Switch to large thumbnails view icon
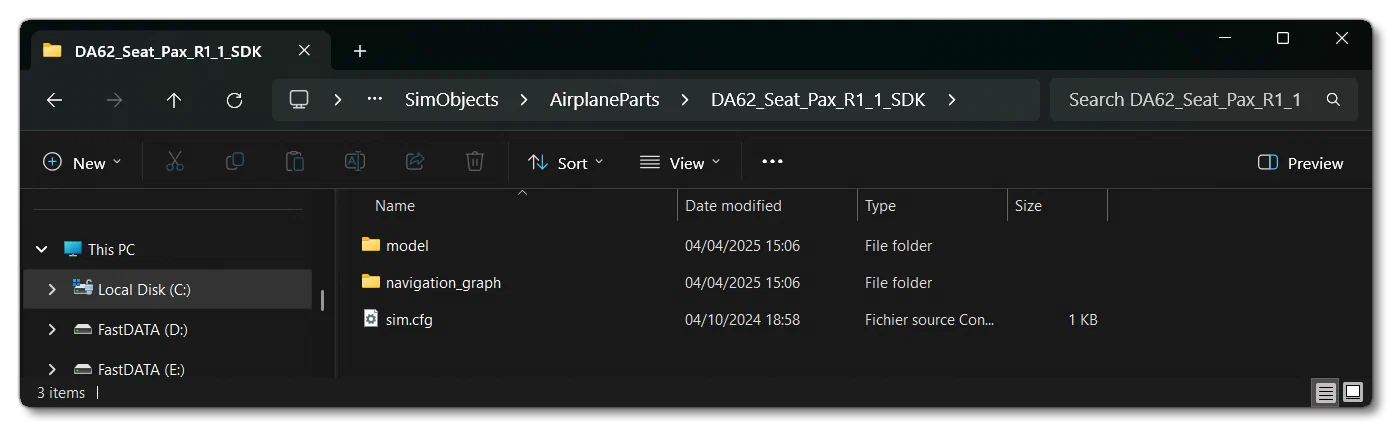 1352,392
